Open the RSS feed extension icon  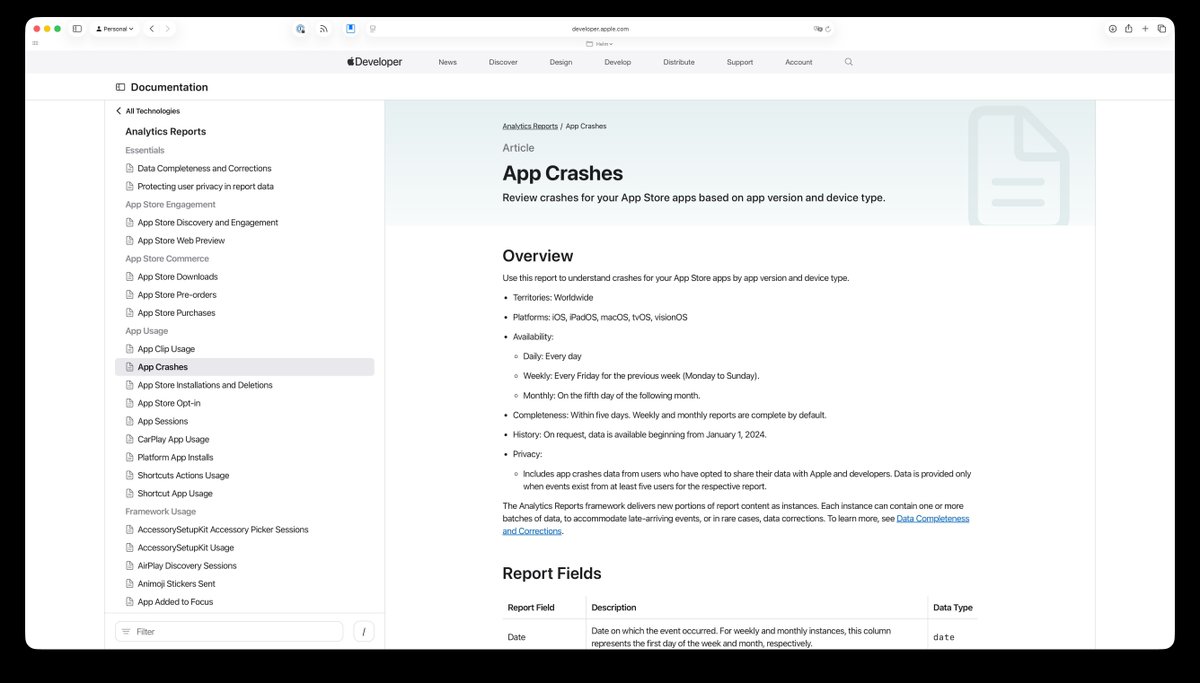324,29
